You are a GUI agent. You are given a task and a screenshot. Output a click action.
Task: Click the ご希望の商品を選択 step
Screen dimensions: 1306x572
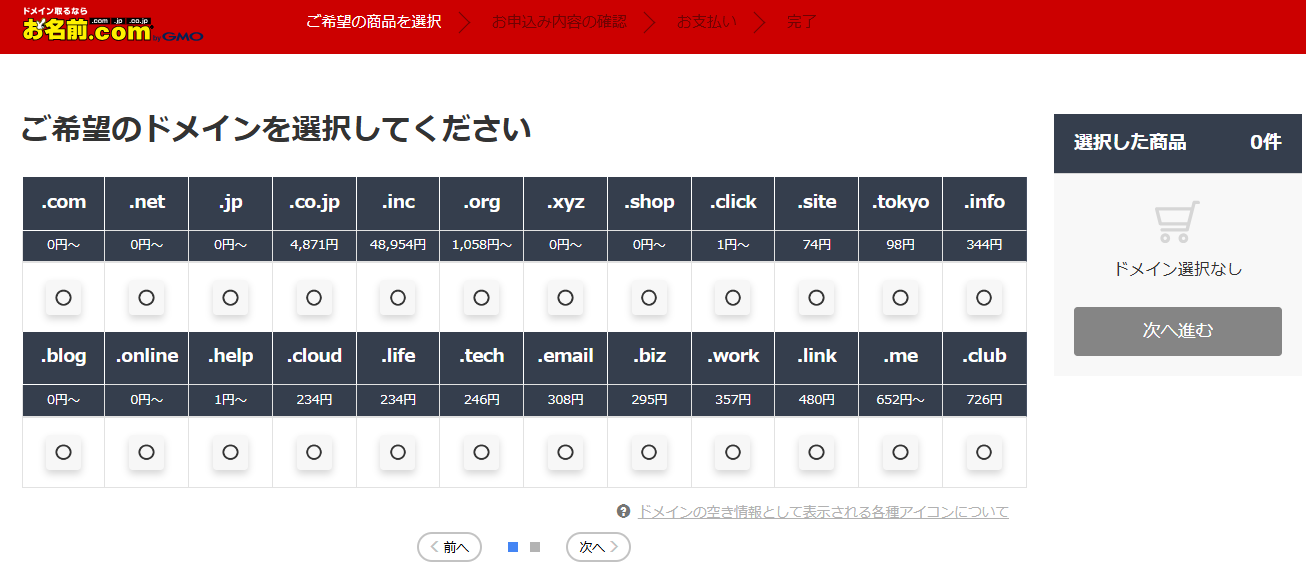coord(373,21)
